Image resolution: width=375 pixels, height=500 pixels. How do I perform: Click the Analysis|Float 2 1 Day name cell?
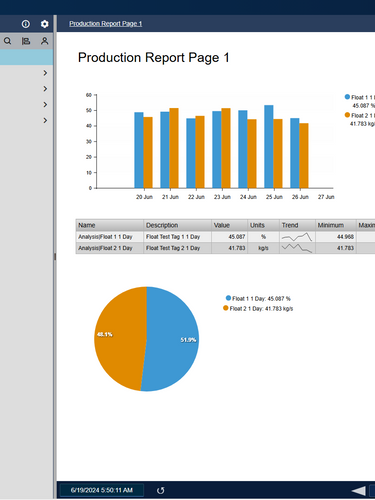pos(110,248)
